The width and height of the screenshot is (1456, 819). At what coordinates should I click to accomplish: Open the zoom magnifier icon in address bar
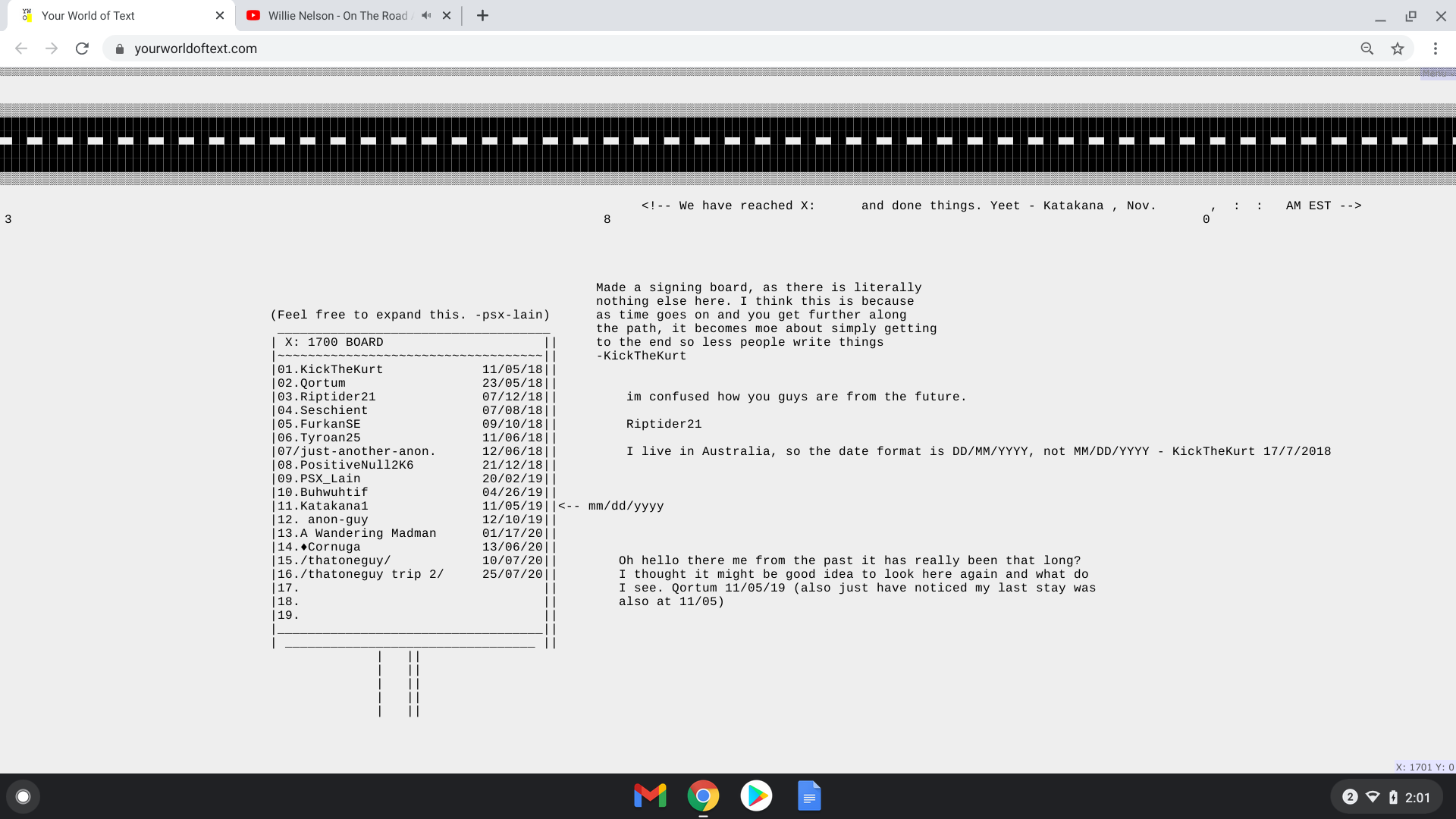click(1367, 49)
